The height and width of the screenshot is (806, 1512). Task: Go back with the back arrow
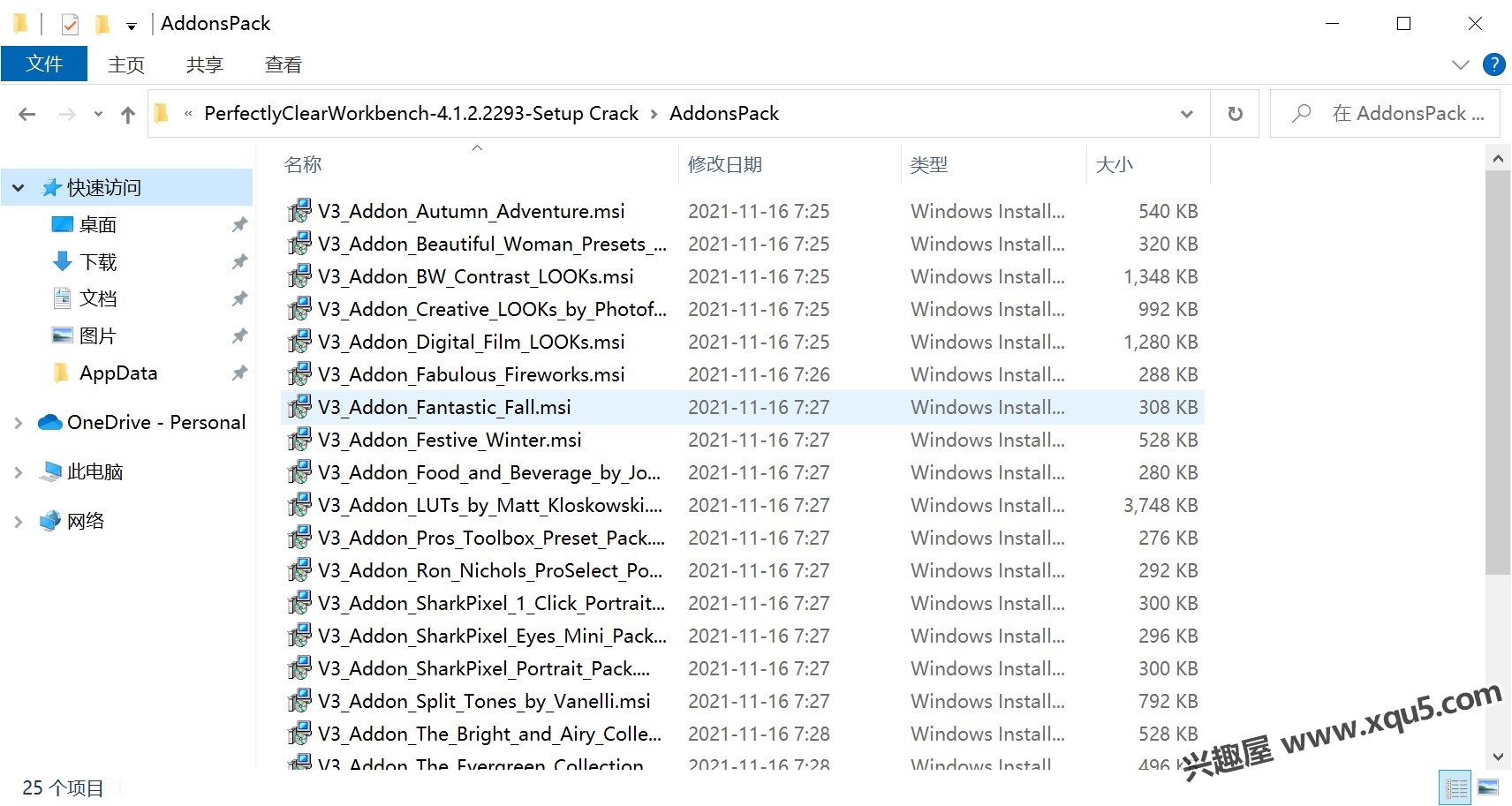point(27,114)
